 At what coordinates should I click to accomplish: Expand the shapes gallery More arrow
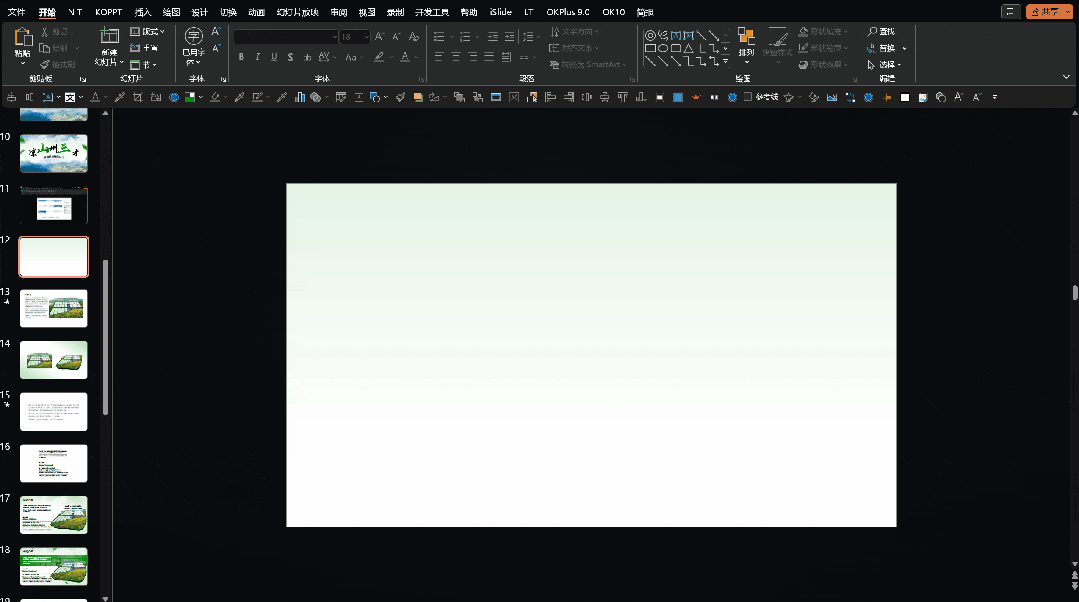pyautogui.click(x=725, y=62)
